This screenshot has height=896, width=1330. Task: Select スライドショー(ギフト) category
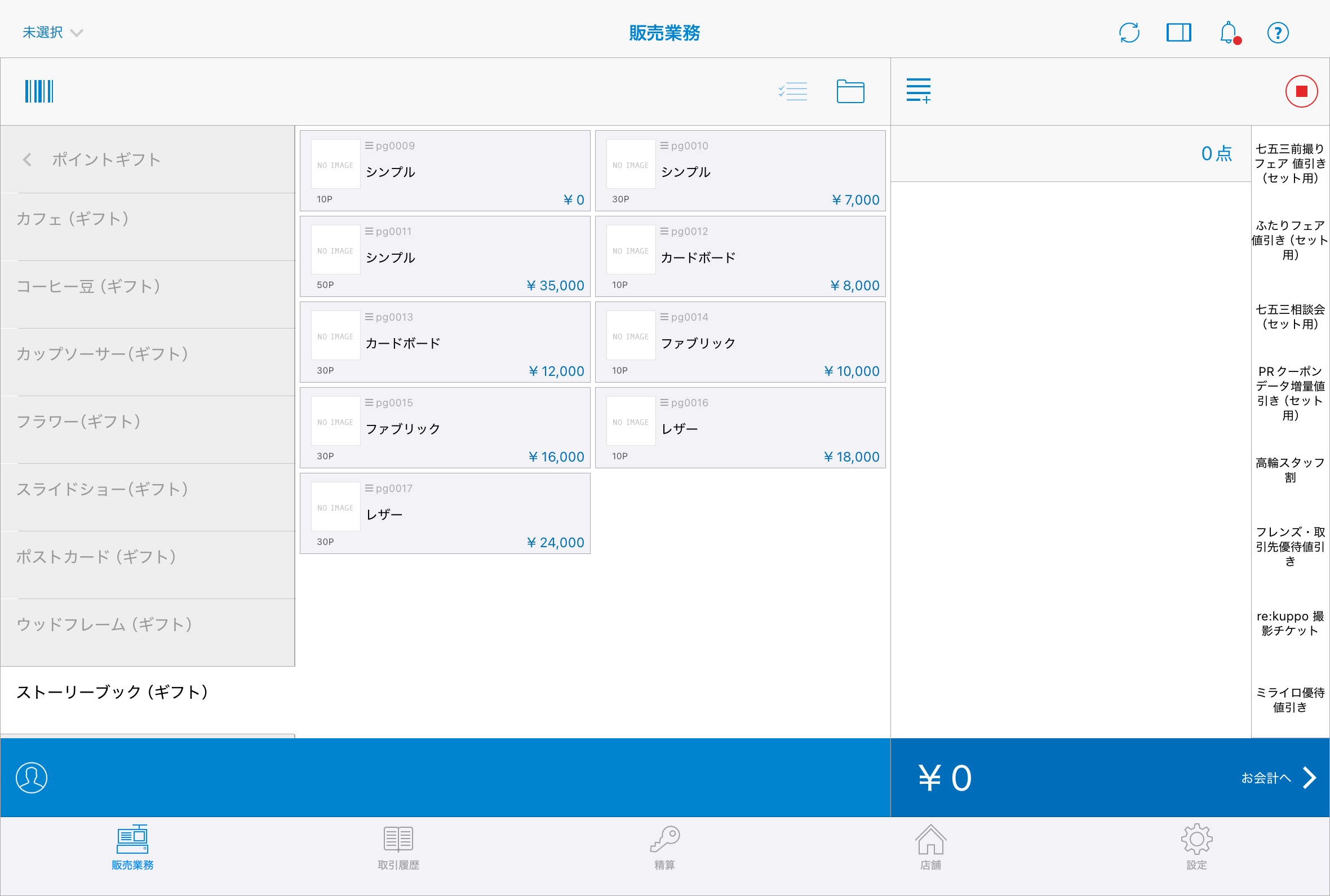pyautogui.click(x=148, y=497)
